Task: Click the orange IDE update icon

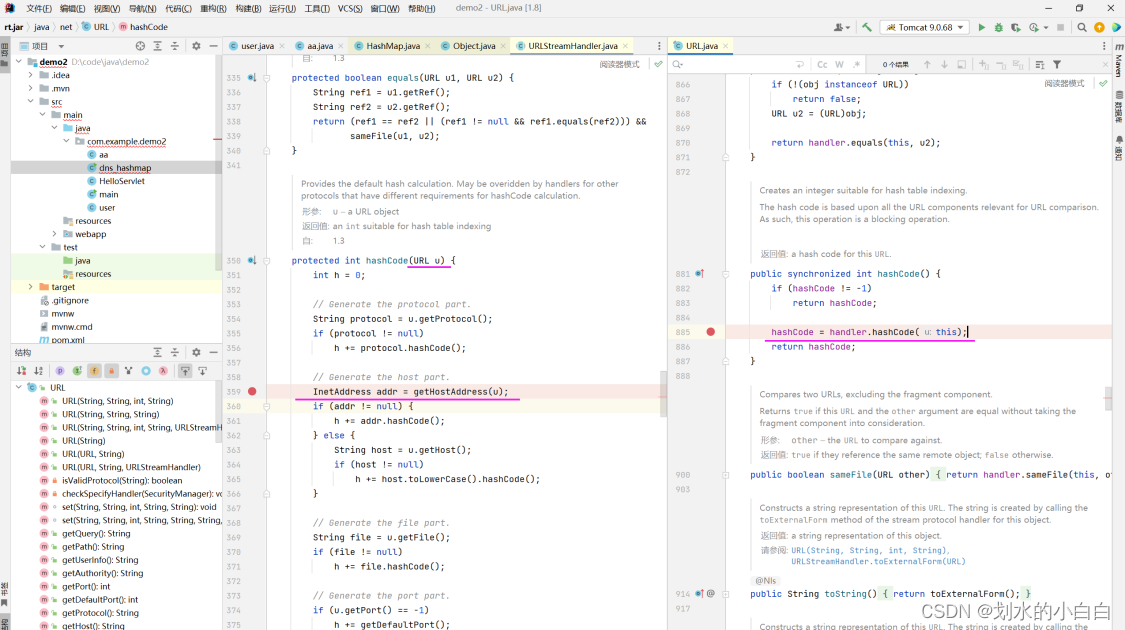Action: [1099, 27]
